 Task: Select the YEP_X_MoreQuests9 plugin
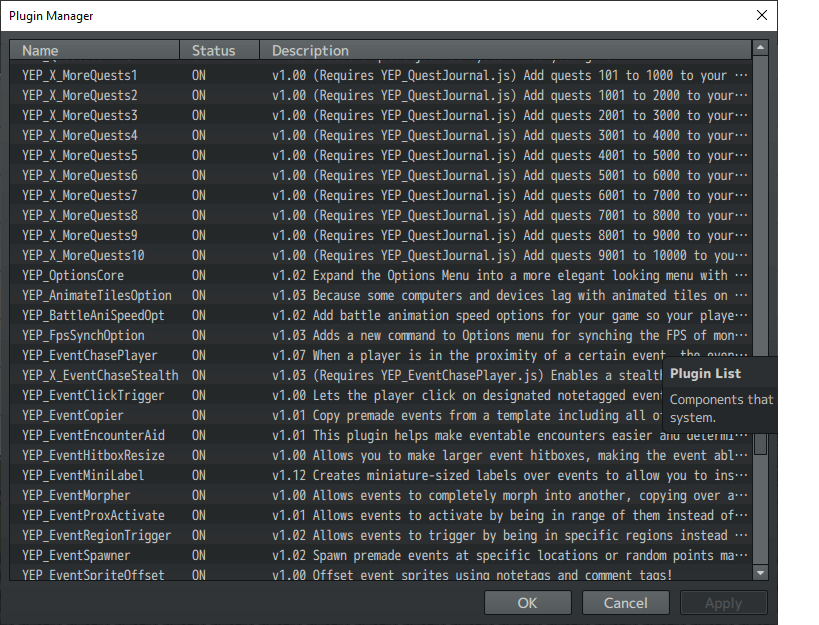(x=381, y=235)
